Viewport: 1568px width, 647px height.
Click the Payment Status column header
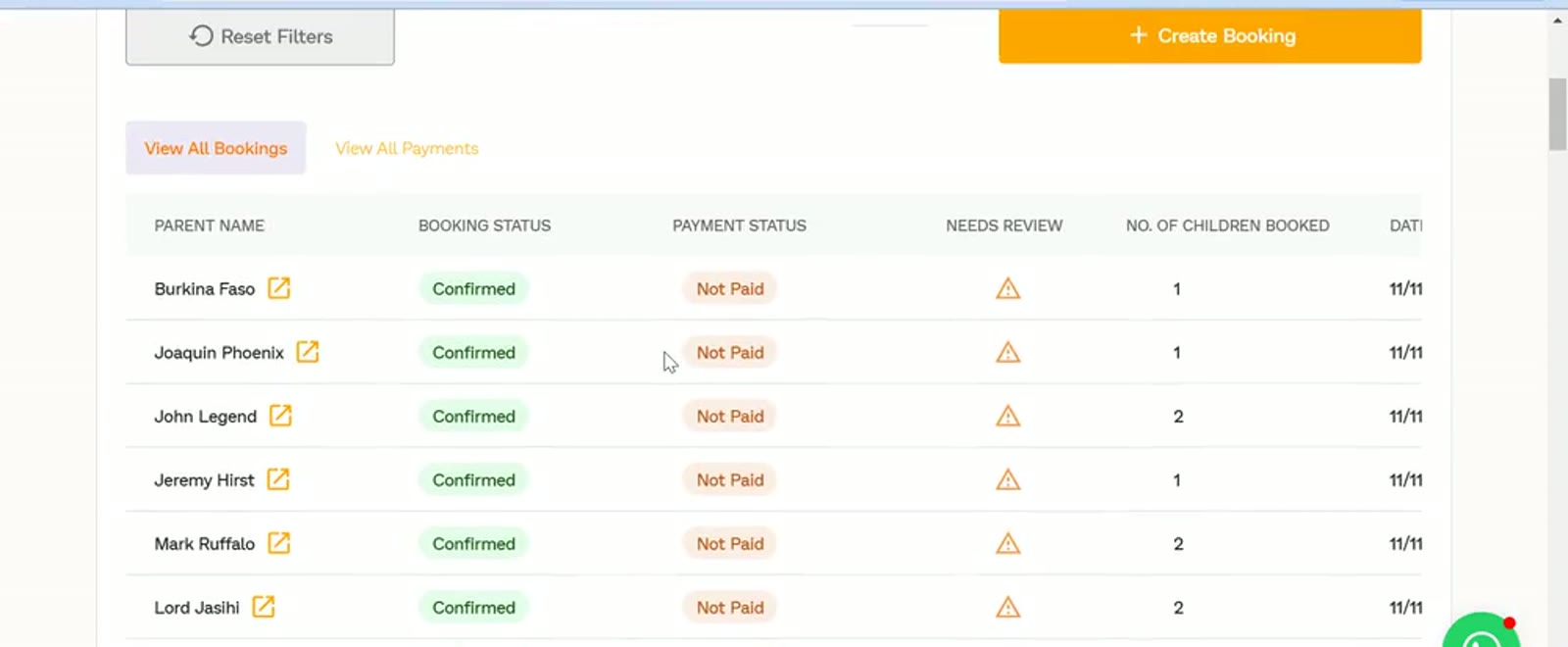(739, 225)
